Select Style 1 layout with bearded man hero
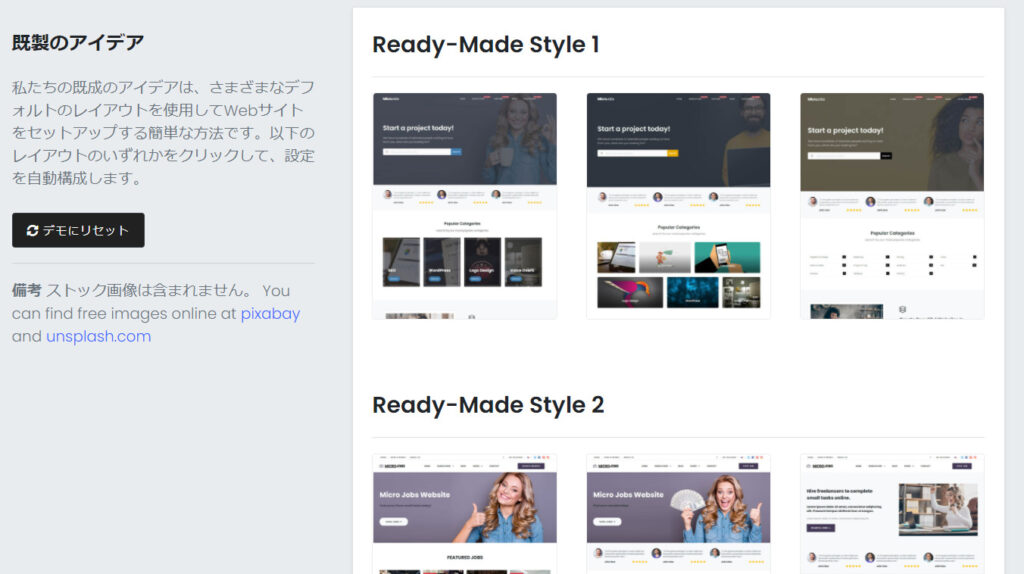Viewport: 1024px width, 574px height. (x=678, y=206)
